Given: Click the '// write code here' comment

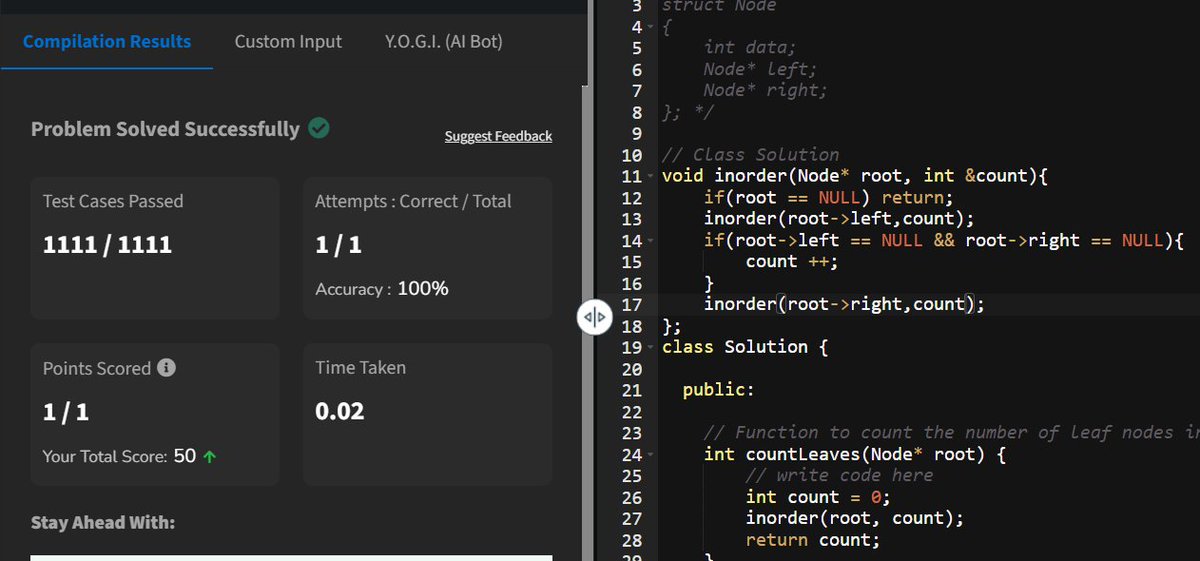Looking at the screenshot, I should click(840, 475).
